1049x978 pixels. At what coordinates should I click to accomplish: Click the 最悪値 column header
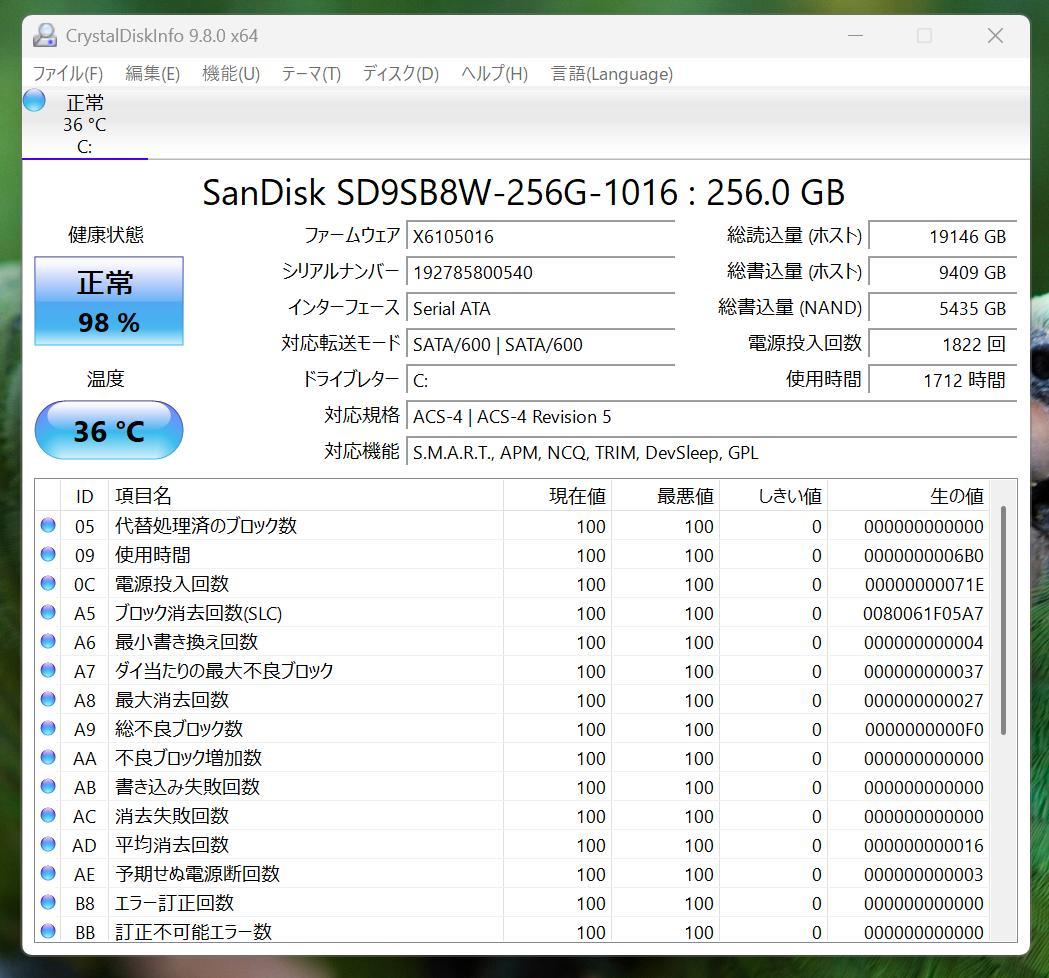coord(665,496)
